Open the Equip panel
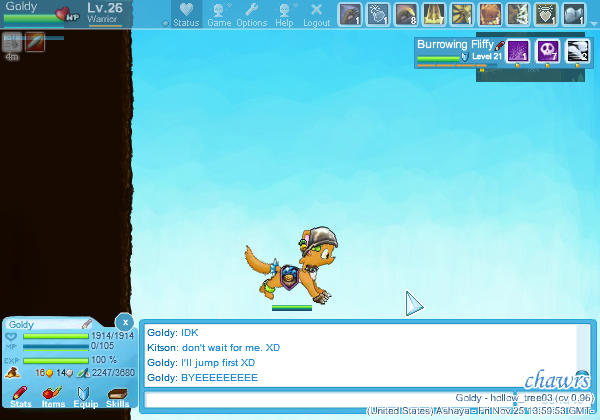The image size is (600, 420). (x=85, y=396)
